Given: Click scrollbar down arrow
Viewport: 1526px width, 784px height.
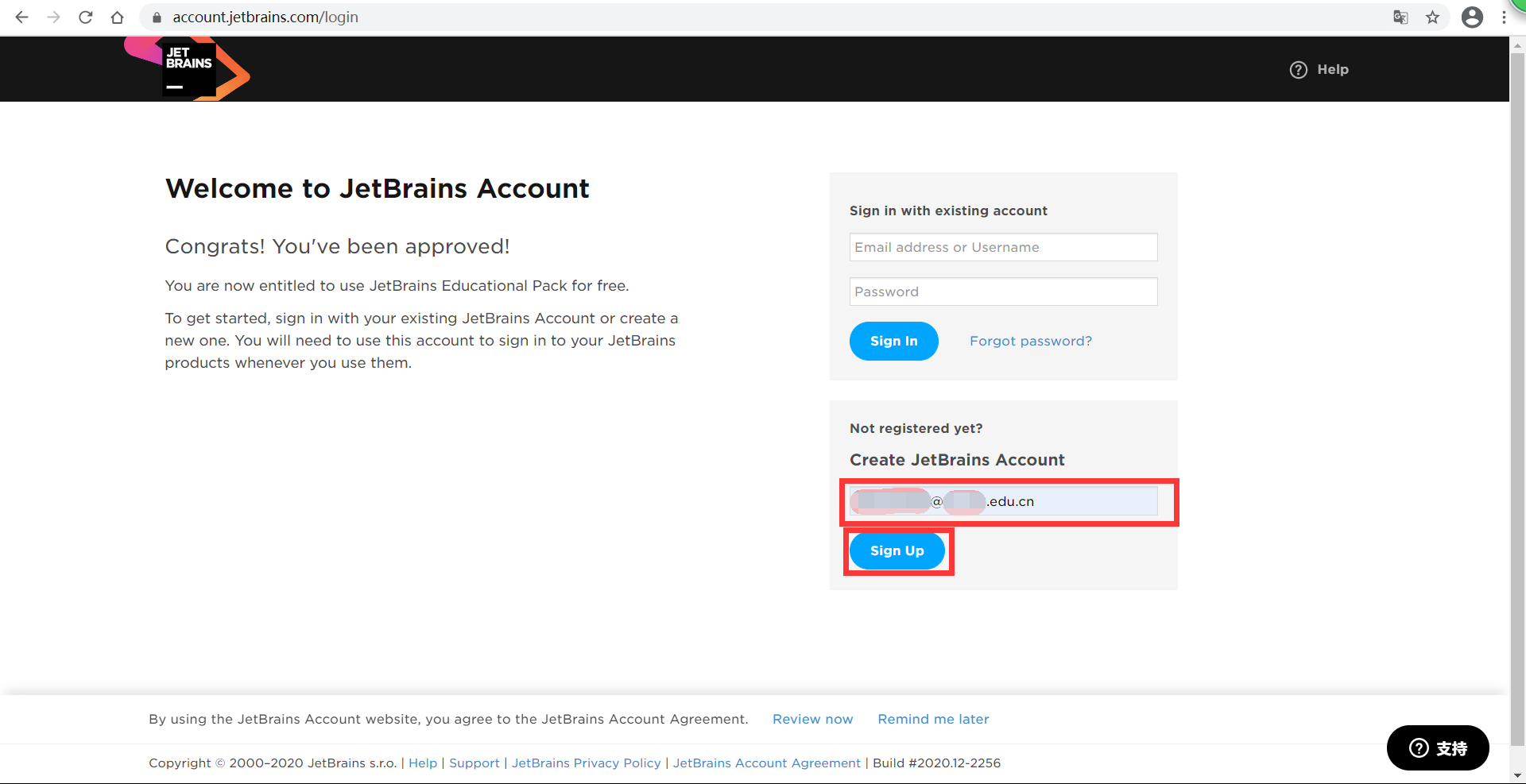Looking at the screenshot, I should pos(1517,775).
